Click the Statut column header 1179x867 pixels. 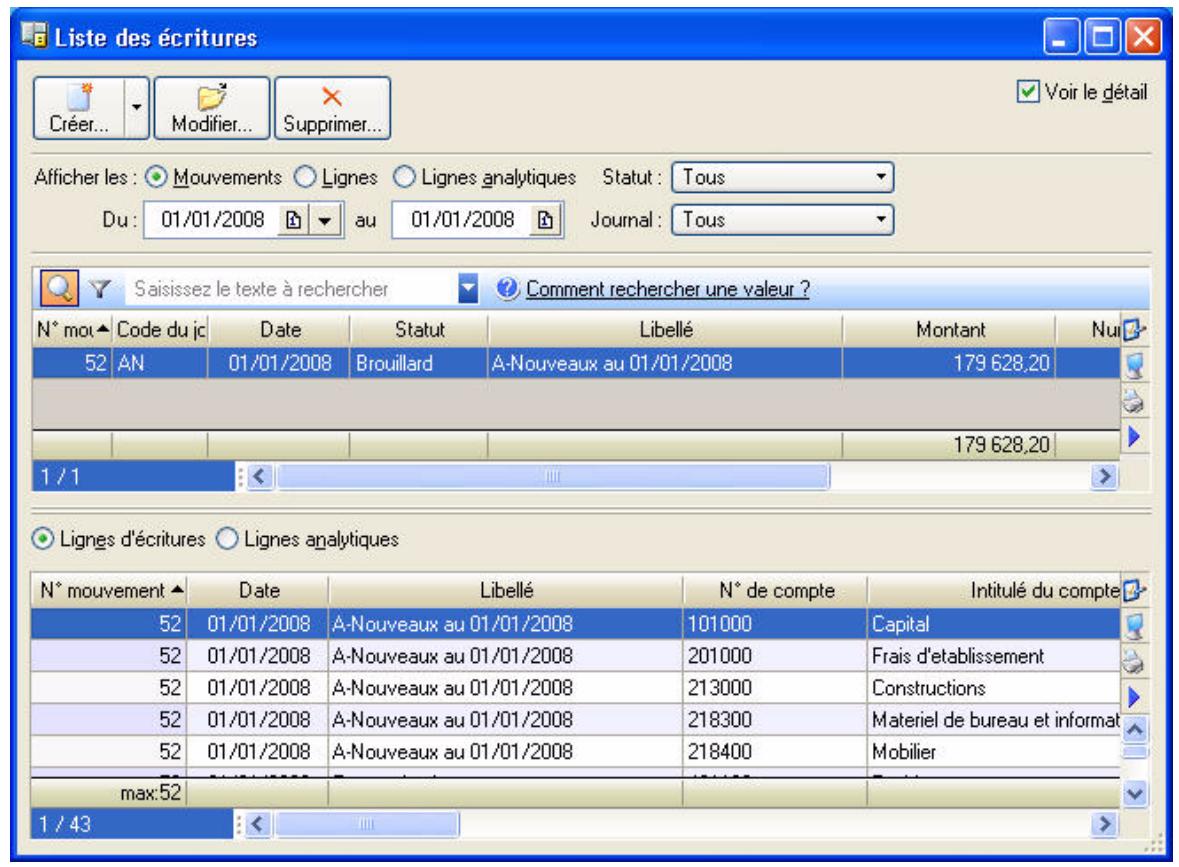coord(420,329)
